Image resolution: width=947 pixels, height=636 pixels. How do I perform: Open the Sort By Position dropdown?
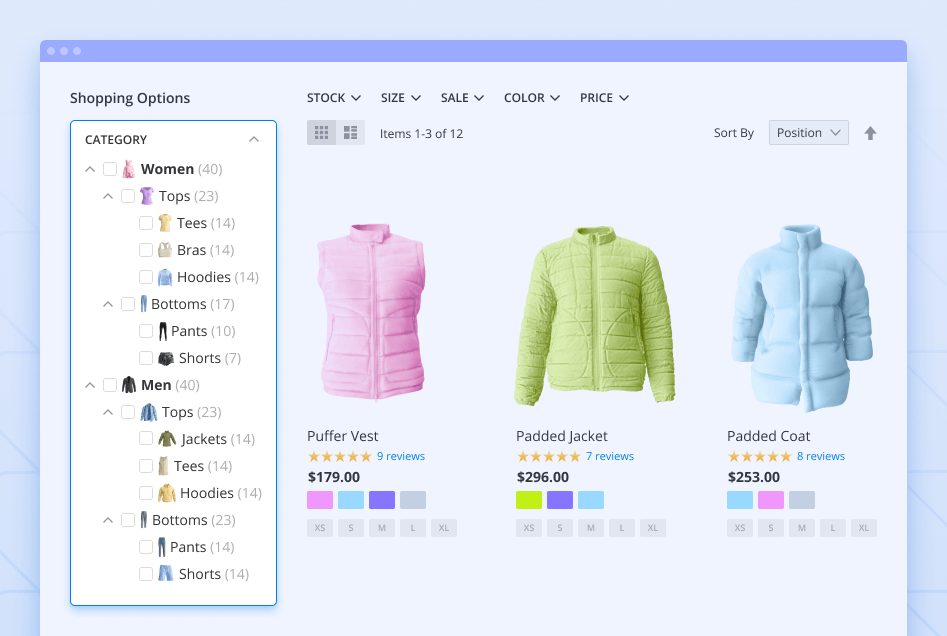coord(808,133)
